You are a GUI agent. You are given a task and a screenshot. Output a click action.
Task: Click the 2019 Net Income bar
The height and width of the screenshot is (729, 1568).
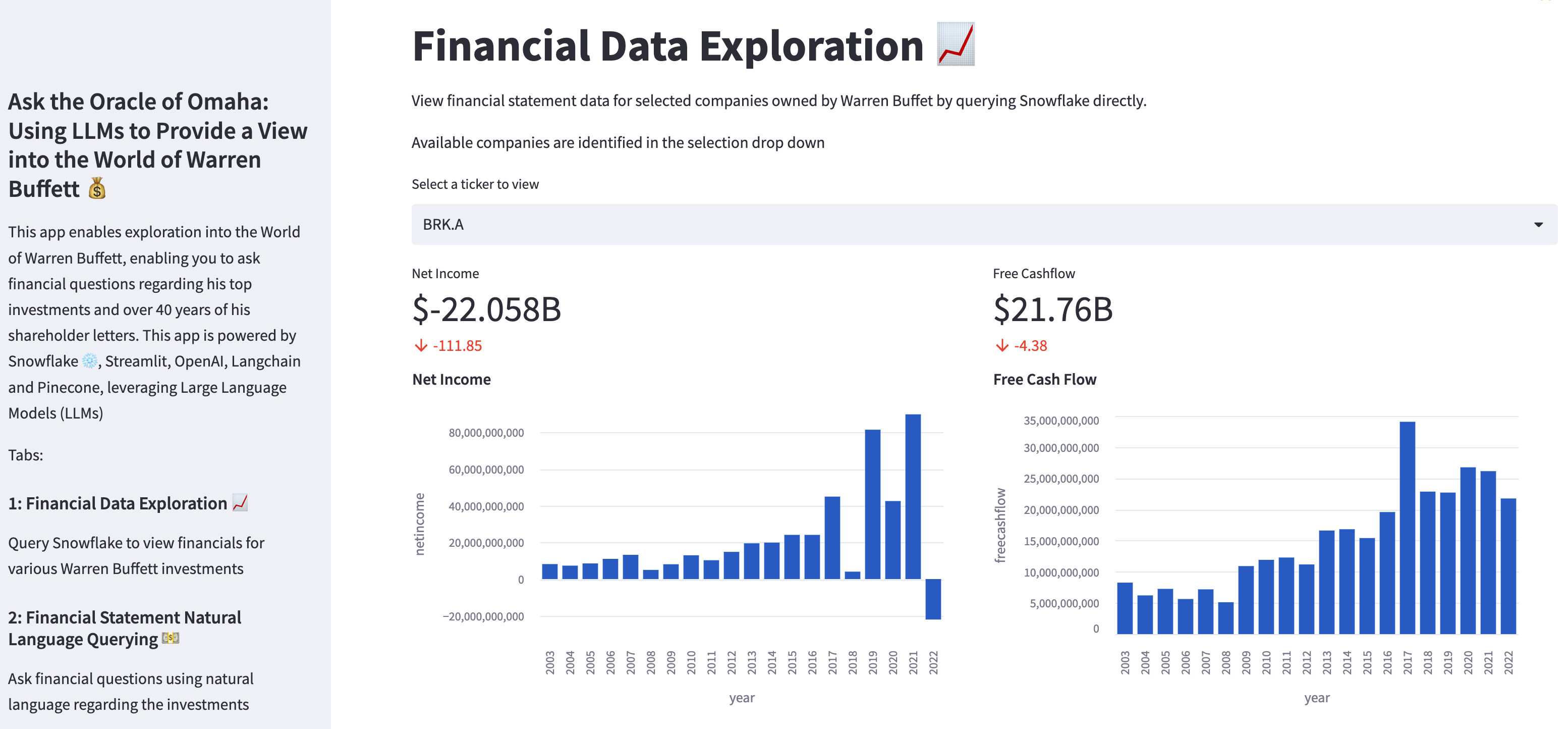pos(872,504)
